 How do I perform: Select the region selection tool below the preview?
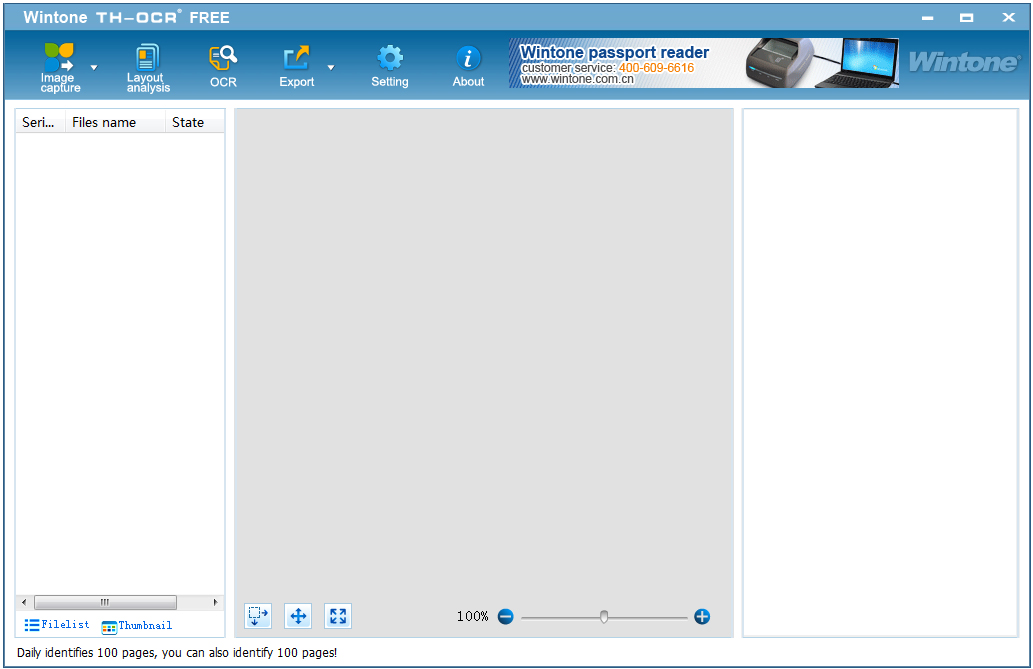pyautogui.click(x=257, y=616)
